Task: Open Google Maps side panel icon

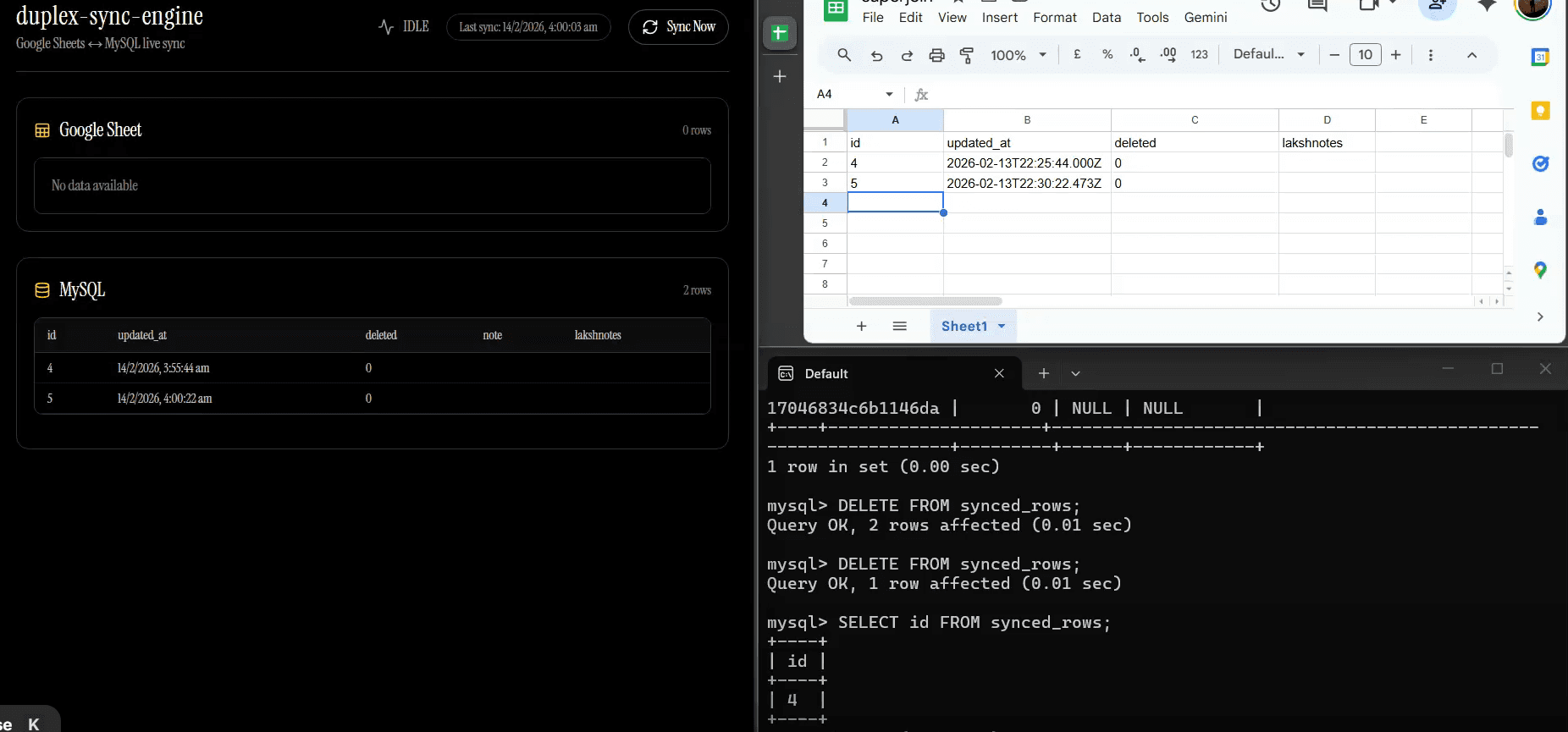Action: pyautogui.click(x=1540, y=270)
